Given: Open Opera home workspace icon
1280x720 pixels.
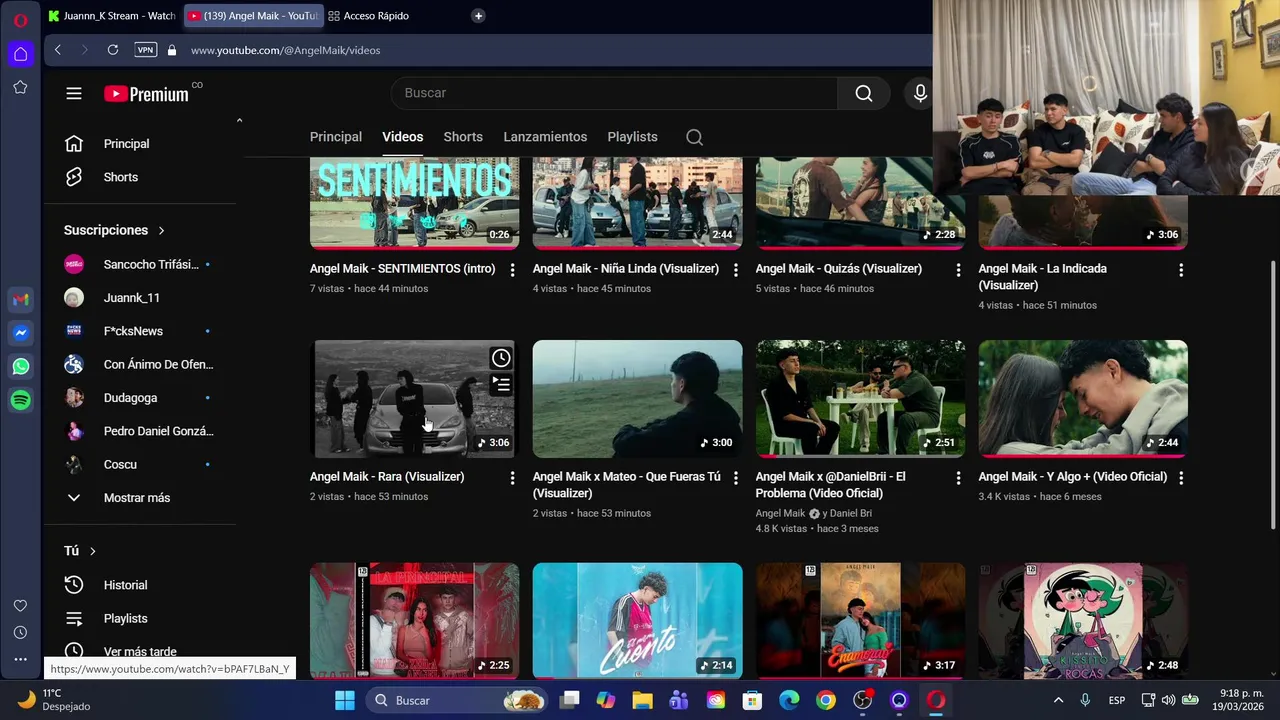Looking at the screenshot, I should coord(20,54).
